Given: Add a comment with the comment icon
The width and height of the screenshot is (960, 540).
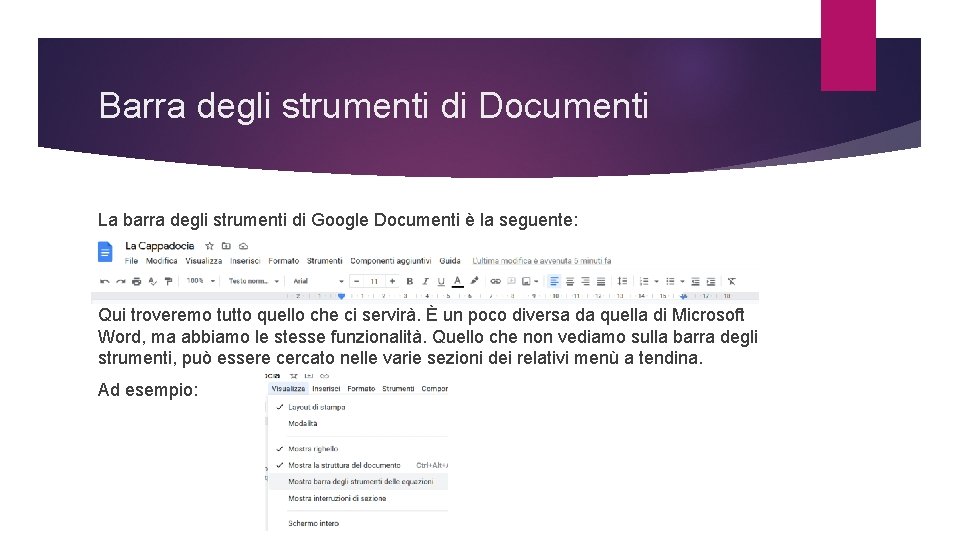Looking at the screenshot, I should pos(511,282).
